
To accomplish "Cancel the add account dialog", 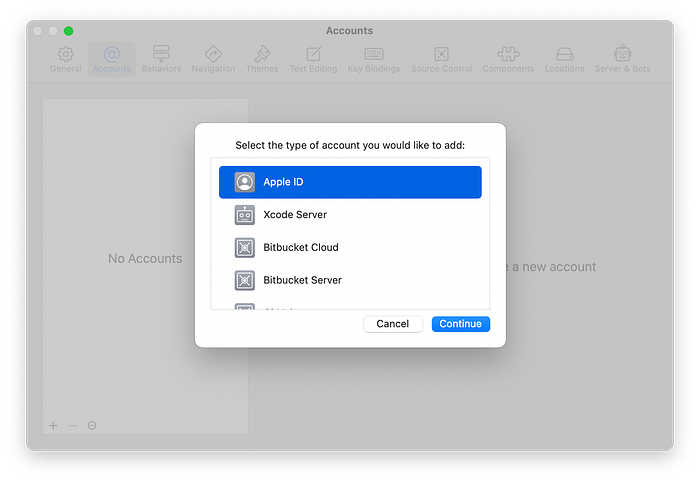I will (393, 324).
